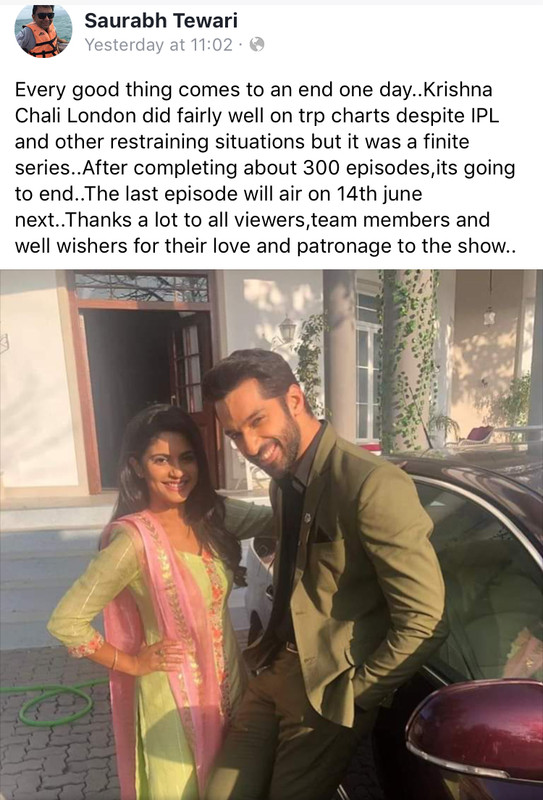This screenshot has width=543, height=800.
Task: Tap the wall lantern in the photo
Action: [287, 329]
